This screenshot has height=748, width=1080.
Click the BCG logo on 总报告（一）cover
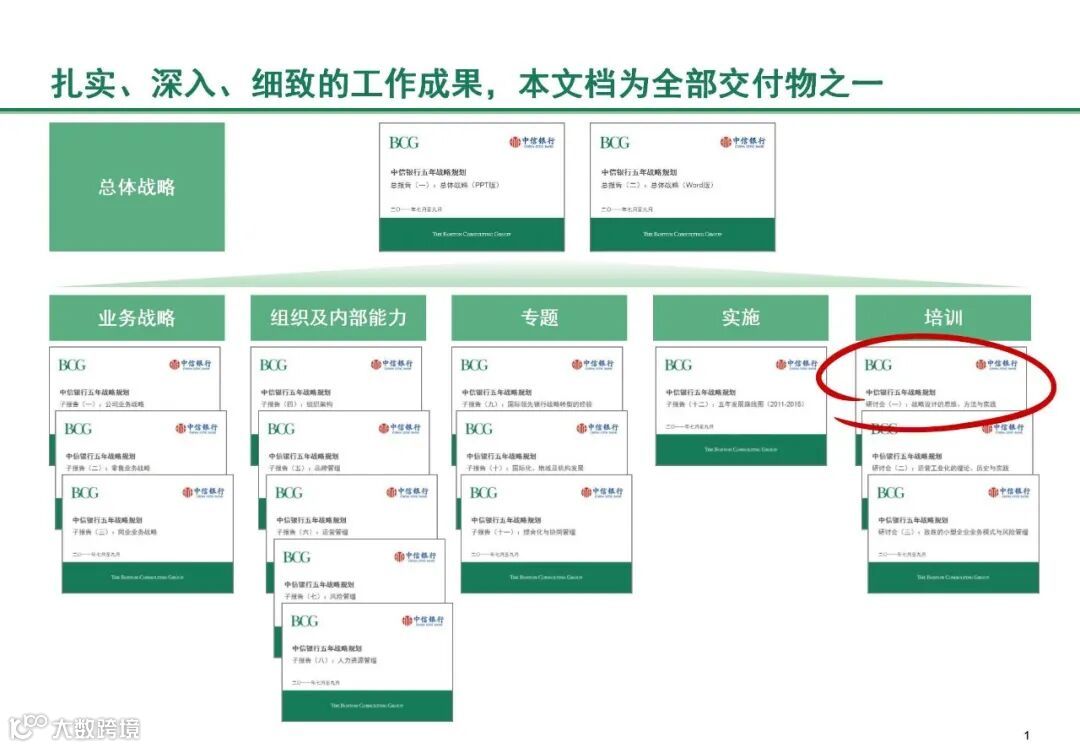click(404, 143)
